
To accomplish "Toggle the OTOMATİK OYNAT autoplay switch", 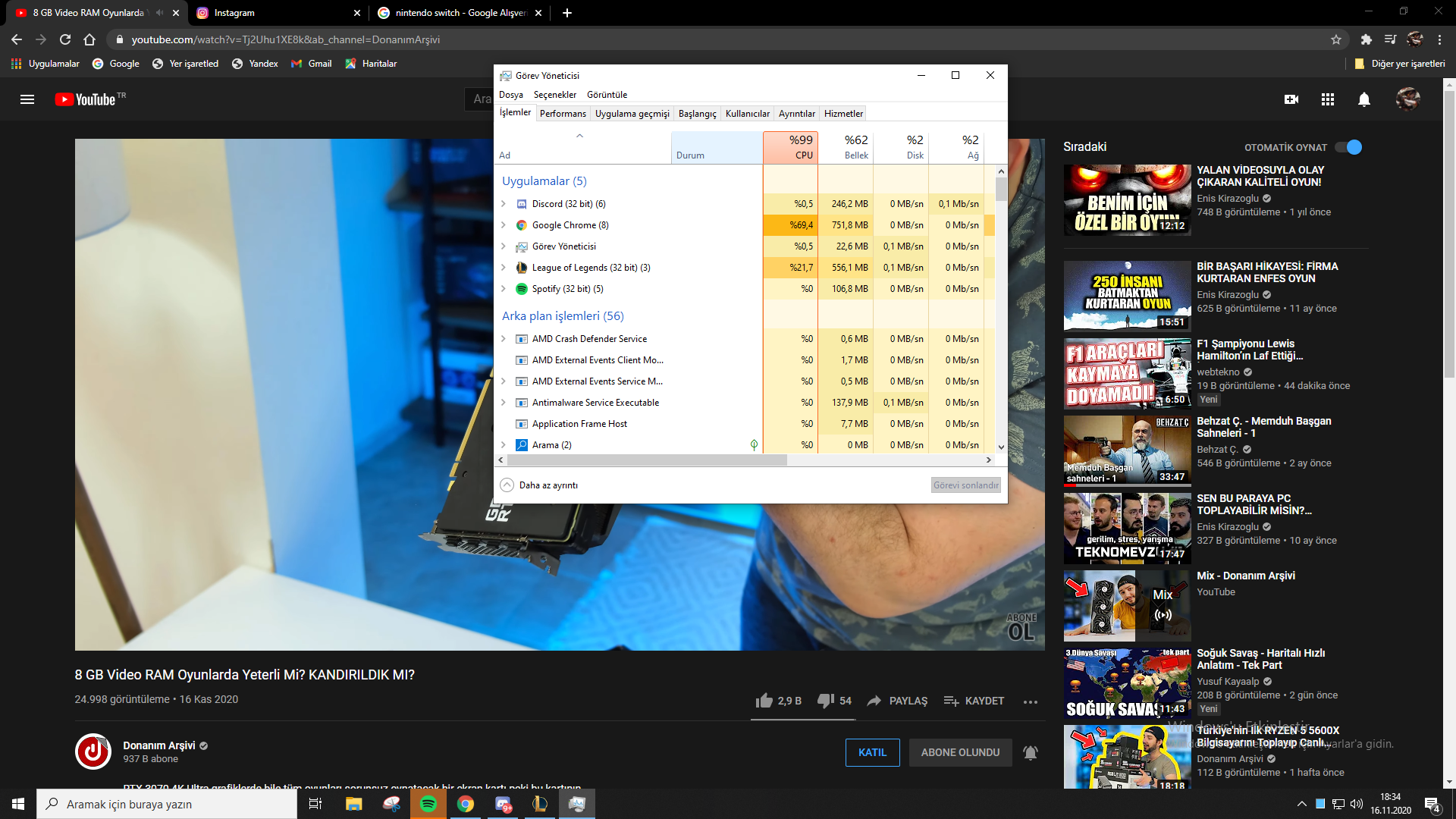I will (x=1348, y=147).
